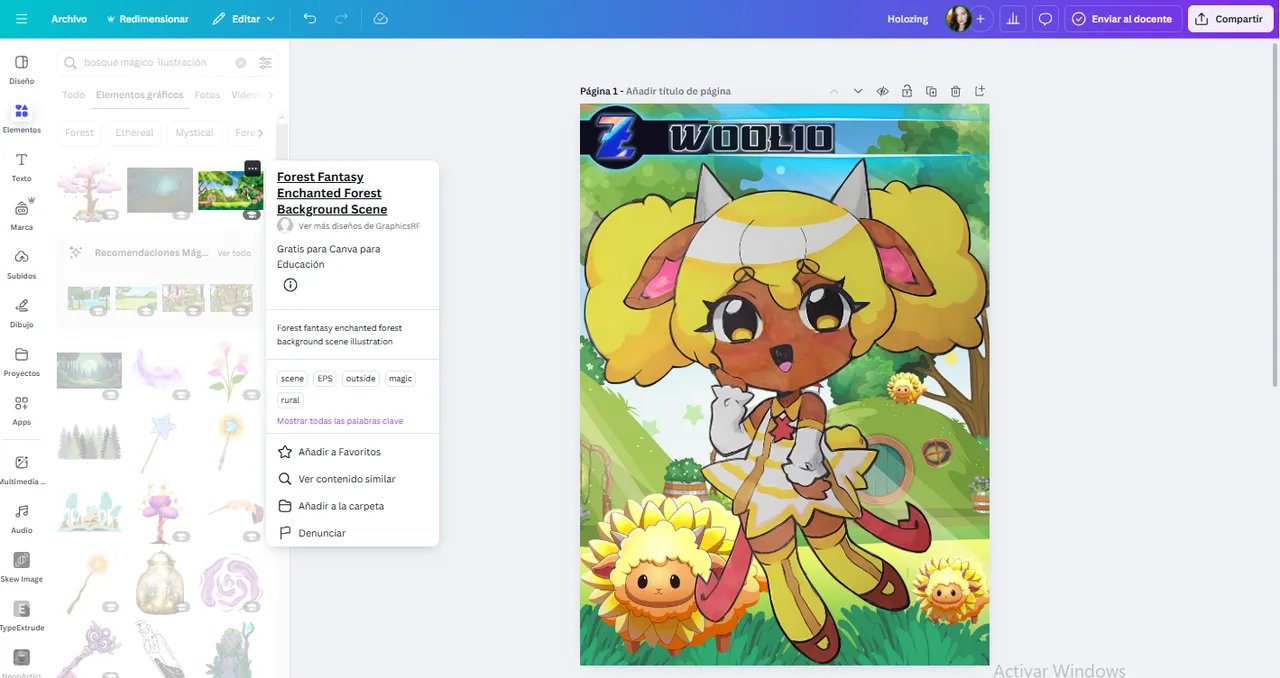Click Ver todo for recommendations
Image resolution: width=1280 pixels, height=678 pixels.
234,253
